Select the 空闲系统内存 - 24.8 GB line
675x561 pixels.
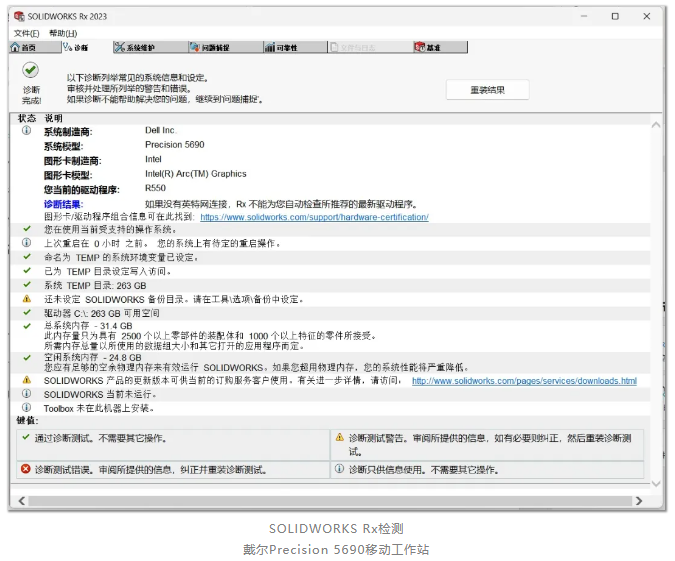point(93,357)
